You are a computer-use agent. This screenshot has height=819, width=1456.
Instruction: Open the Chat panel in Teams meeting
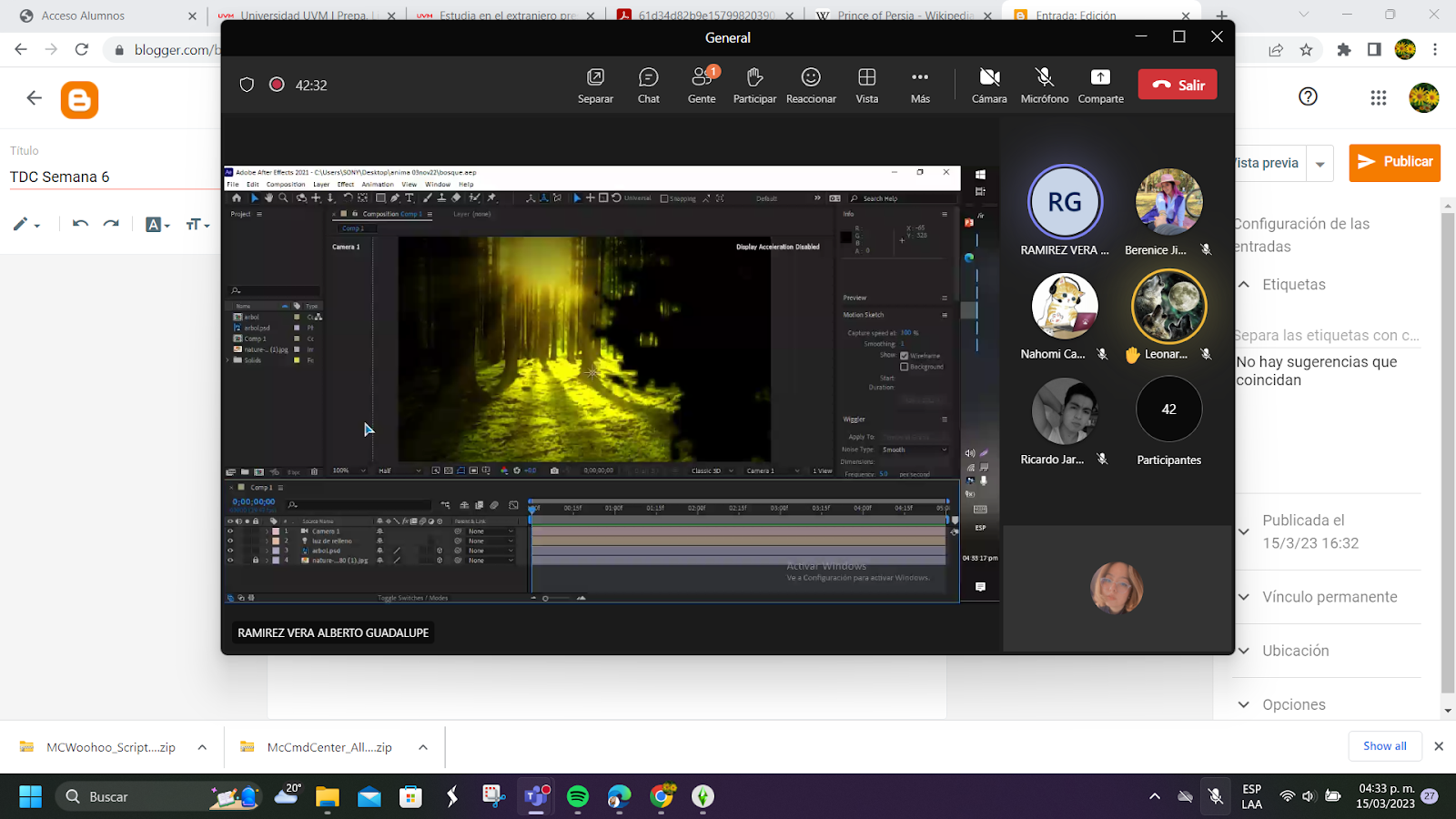(x=648, y=86)
